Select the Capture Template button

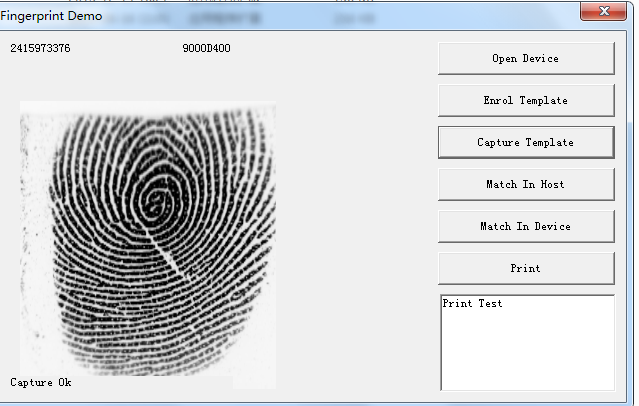[x=526, y=142]
